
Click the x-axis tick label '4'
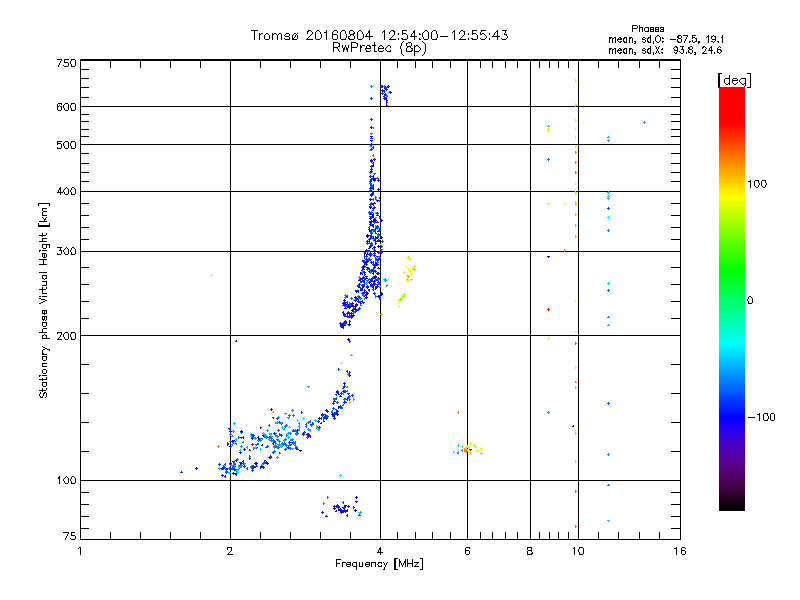[380, 551]
